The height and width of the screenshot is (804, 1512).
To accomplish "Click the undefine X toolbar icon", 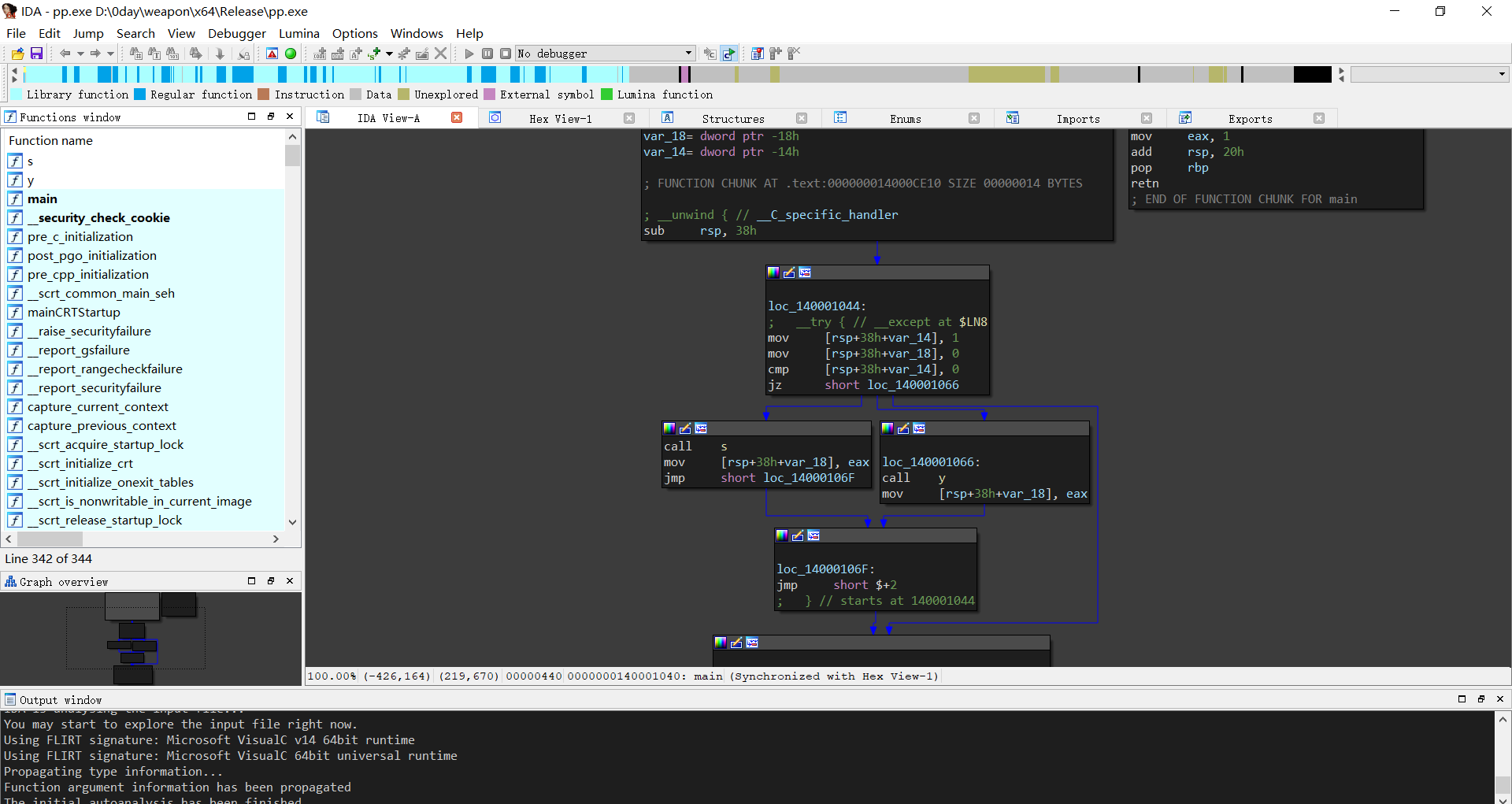I will pyautogui.click(x=440, y=54).
